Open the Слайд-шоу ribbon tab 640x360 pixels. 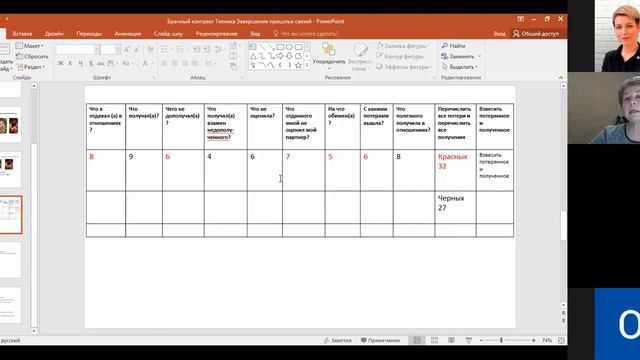[168, 33]
